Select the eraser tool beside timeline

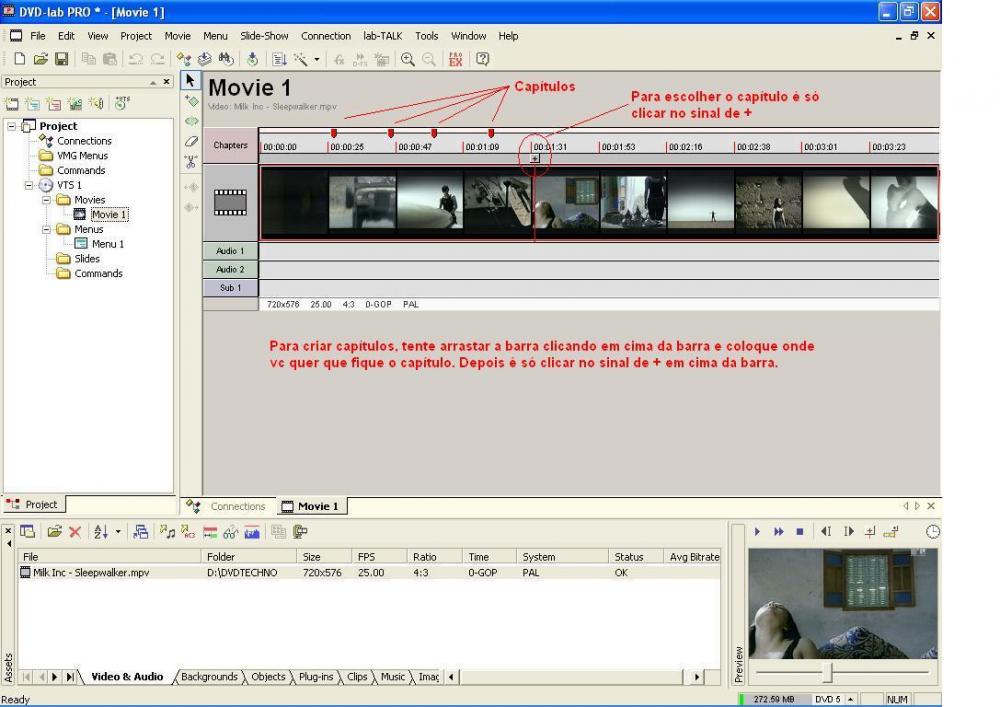click(x=191, y=141)
